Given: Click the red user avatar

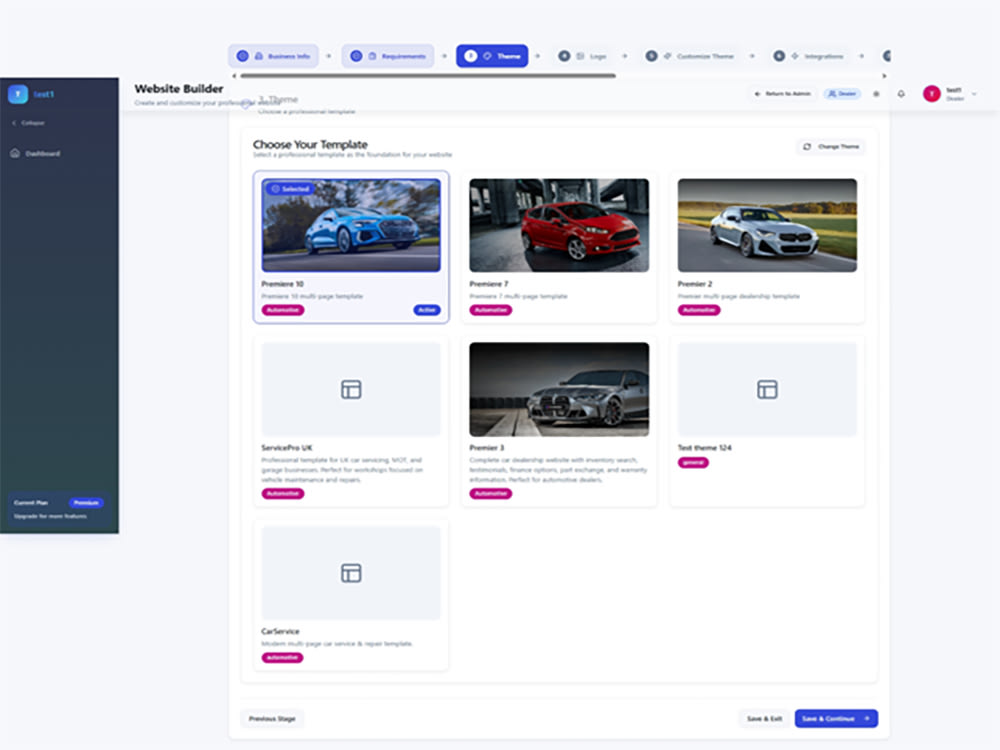Looking at the screenshot, I should click(932, 94).
